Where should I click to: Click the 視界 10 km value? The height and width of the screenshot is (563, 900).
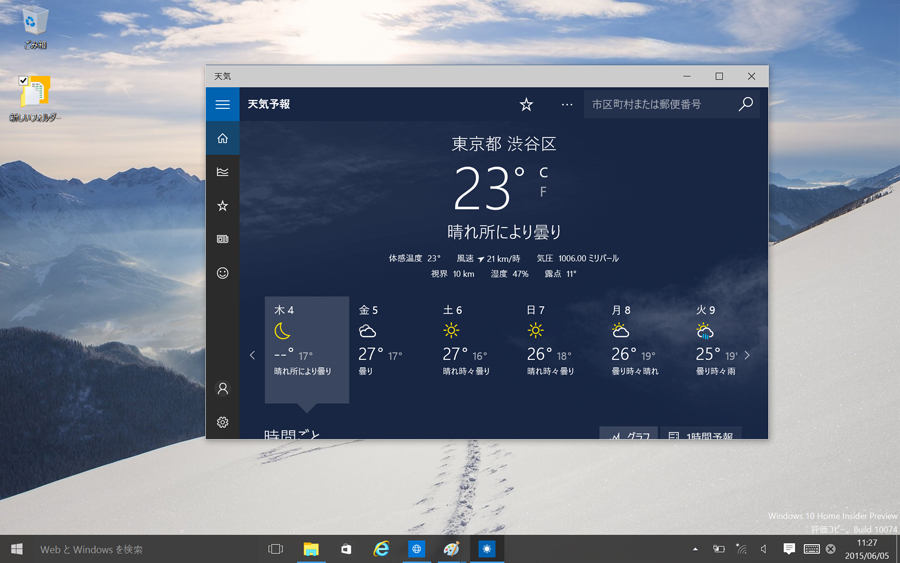click(452, 274)
